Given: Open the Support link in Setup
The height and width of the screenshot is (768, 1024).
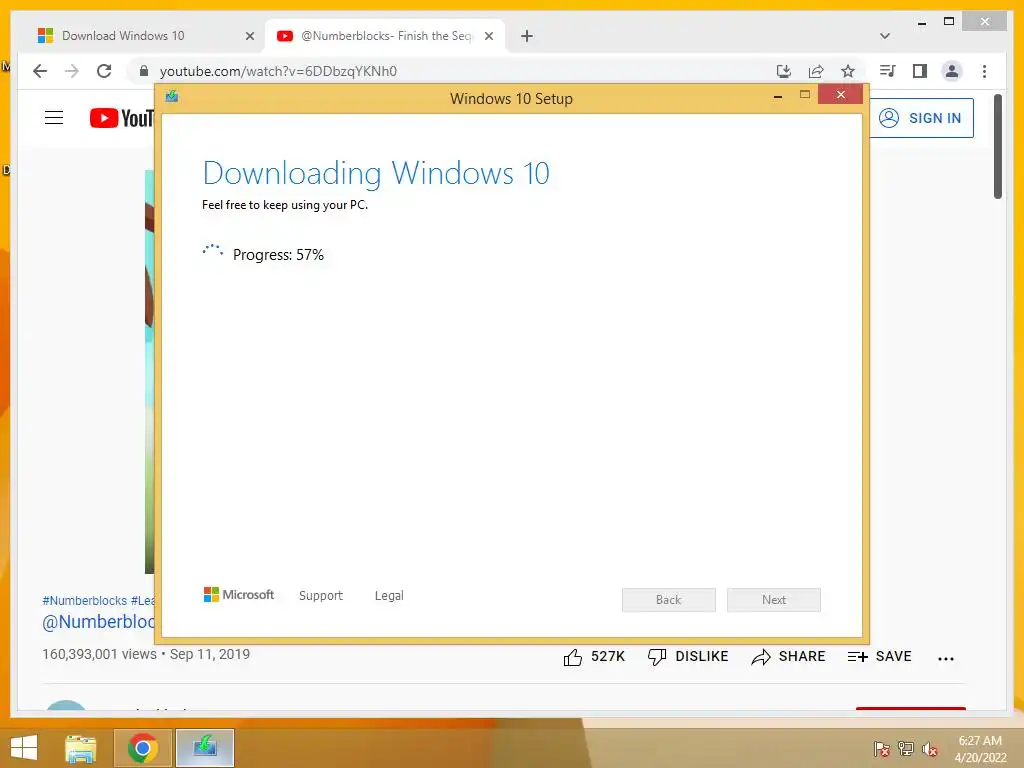Looking at the screenshot, I should [321, 596].
